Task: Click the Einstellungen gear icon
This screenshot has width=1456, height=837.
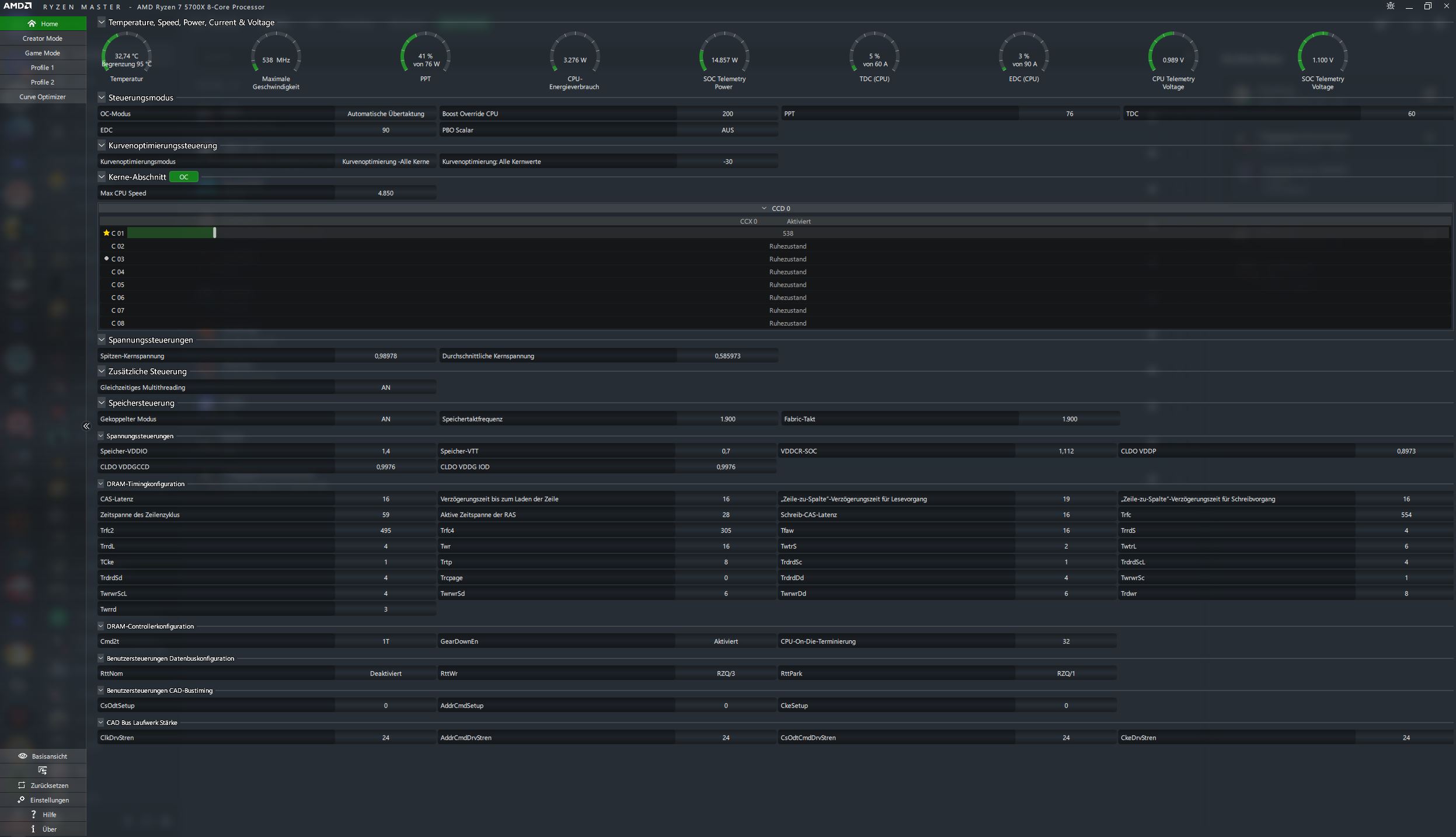Action: pos(22,800)
